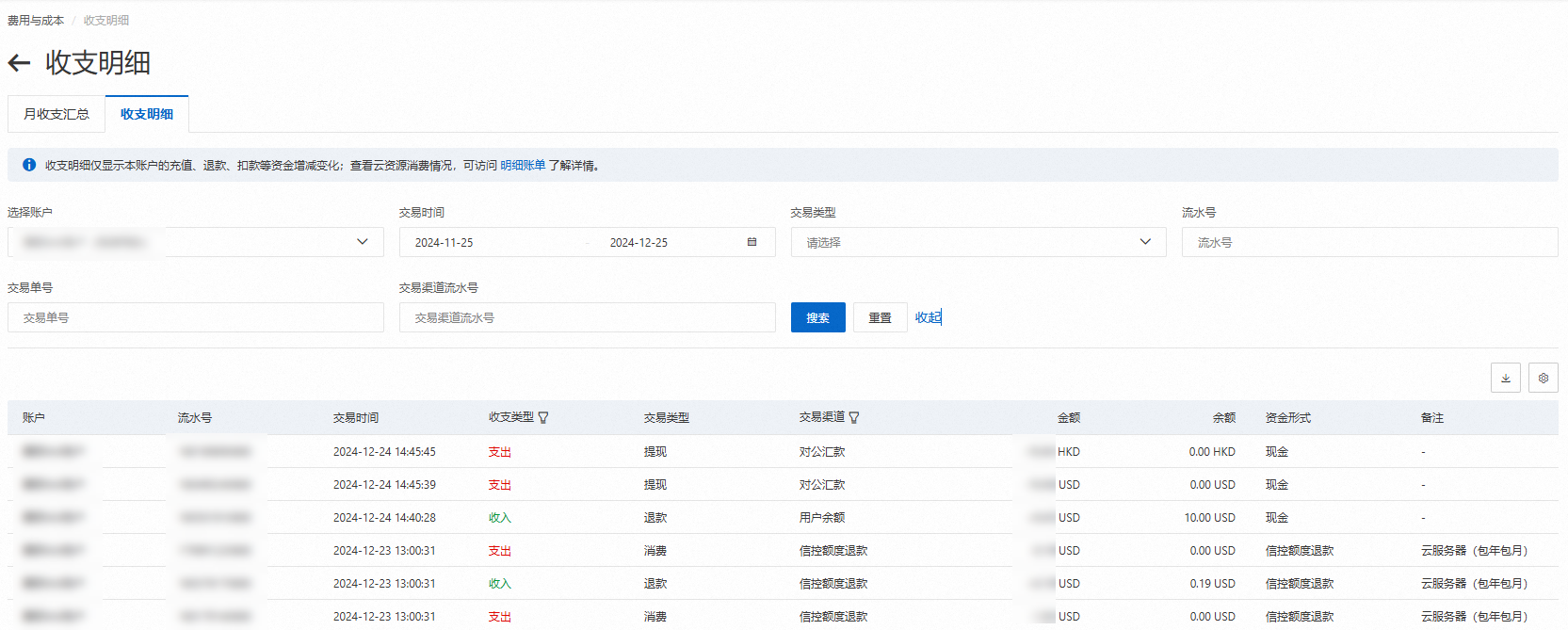Click 信控额度退款 funding form in 0.19 USD row

pyautogui.click(x=1300, y=583)
